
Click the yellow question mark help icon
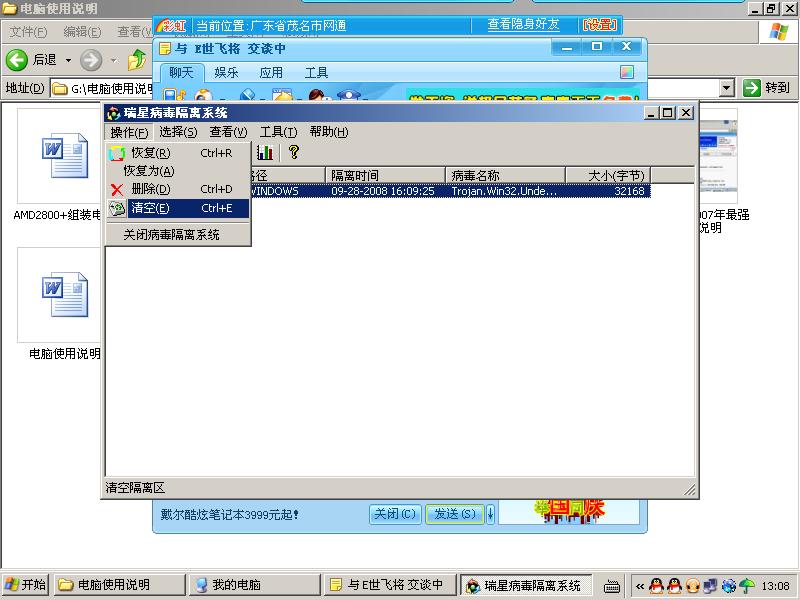293,152
